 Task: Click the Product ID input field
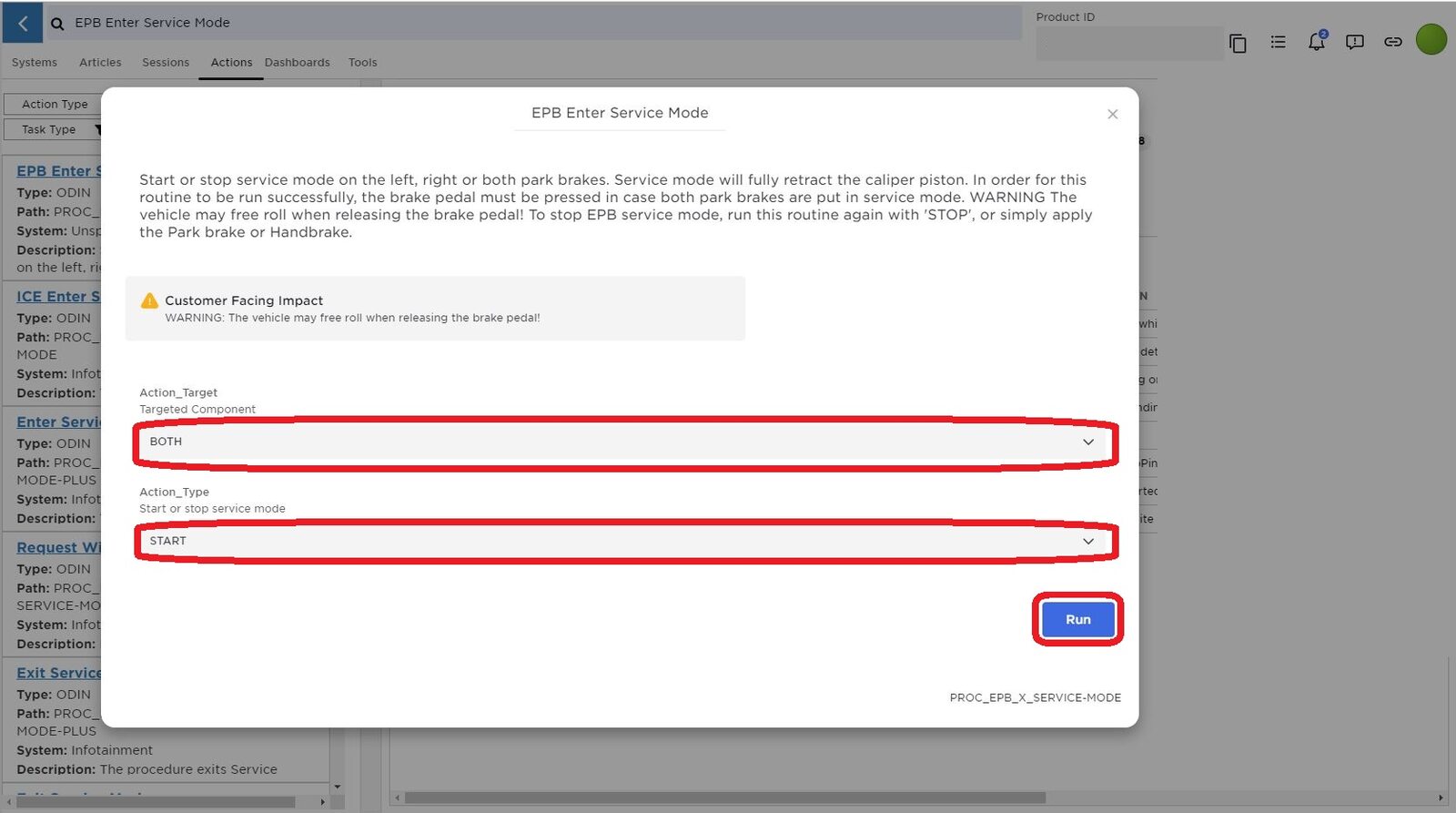(1128, 44)
